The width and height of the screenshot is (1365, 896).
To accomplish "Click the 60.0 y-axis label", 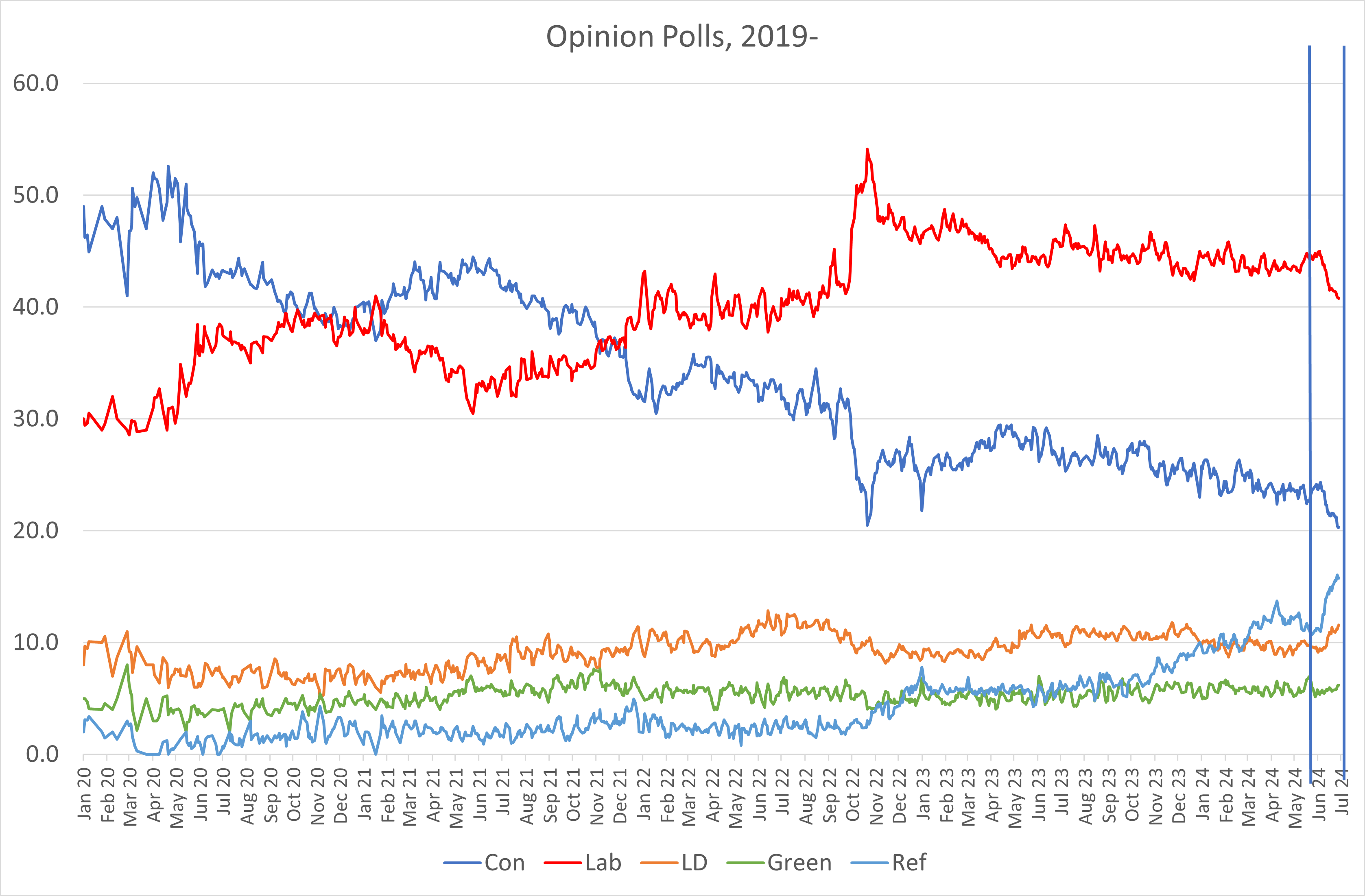I will (35, 84).
